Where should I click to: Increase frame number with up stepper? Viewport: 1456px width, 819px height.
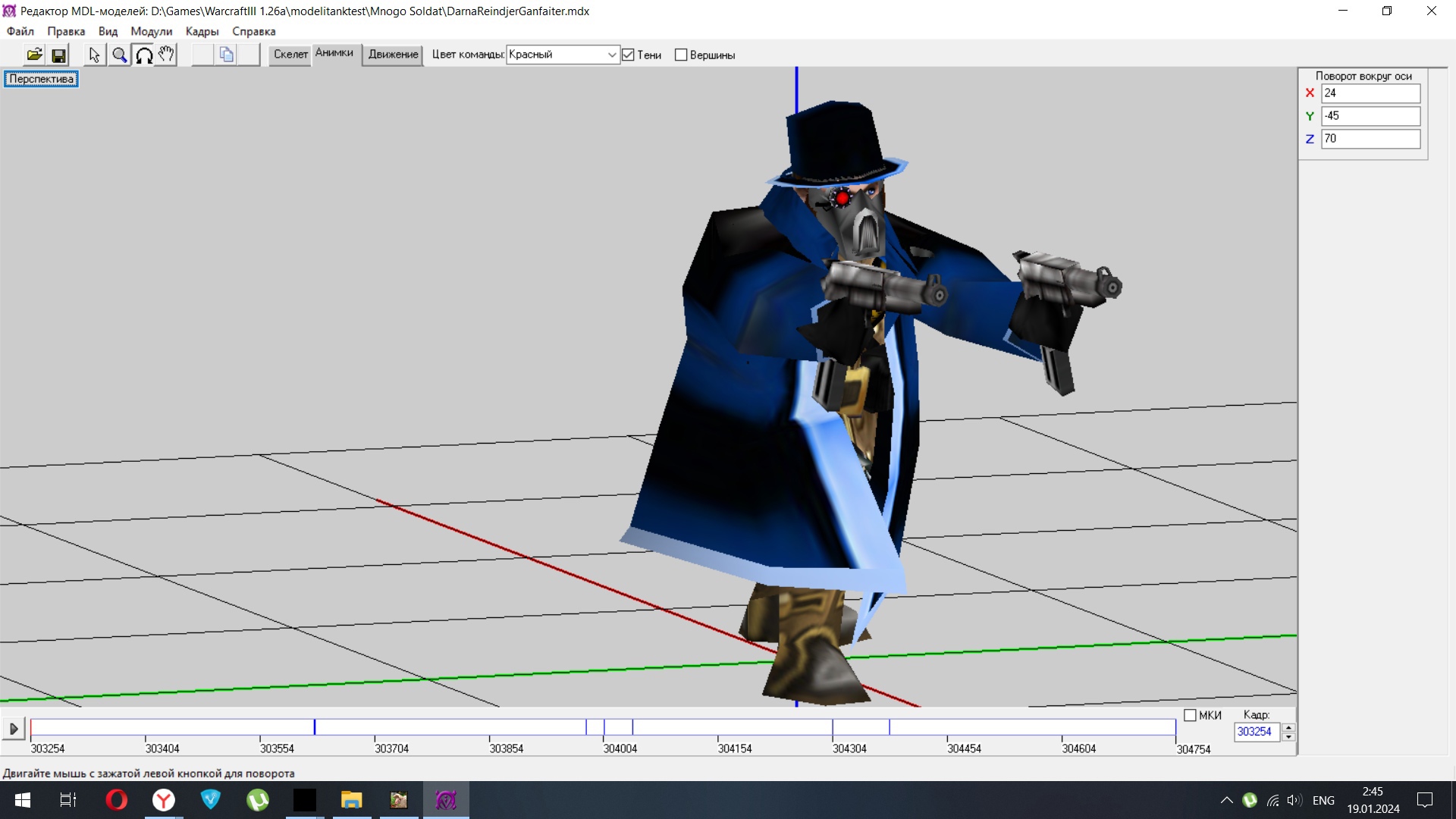[1288, 727]
